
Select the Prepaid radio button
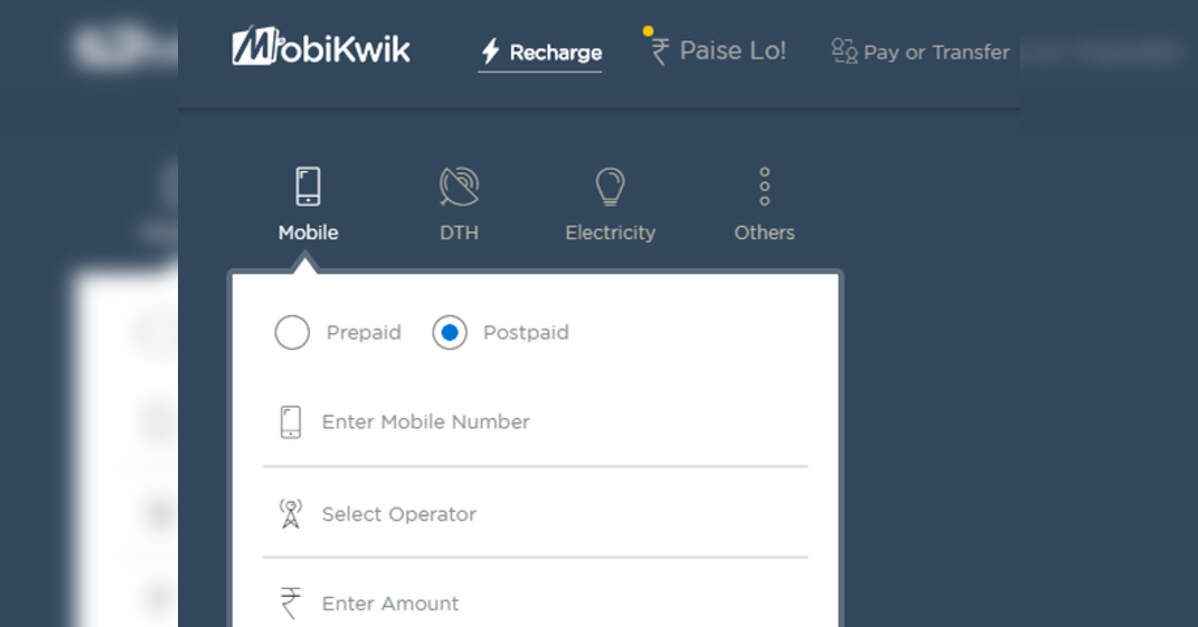(x=292, y=333)
